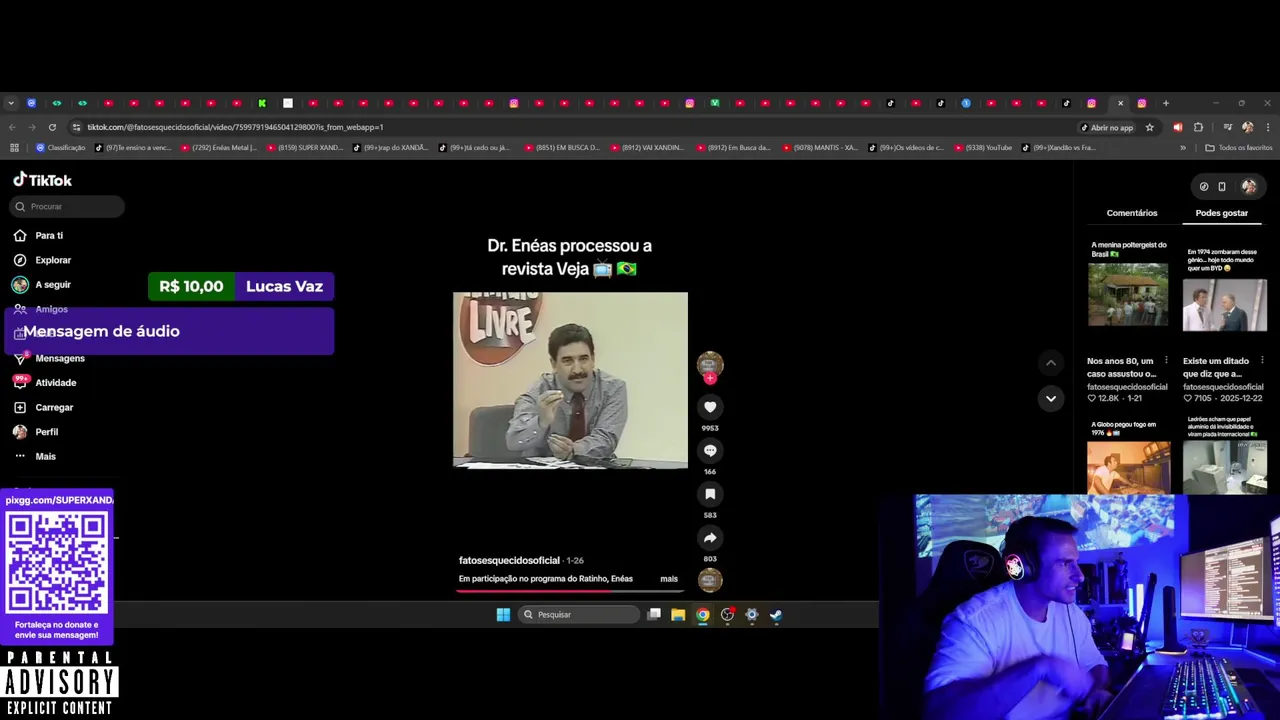Follow the creator with the red plus badge
This screenshot has width=1280, height=720.
coord(710,379)
